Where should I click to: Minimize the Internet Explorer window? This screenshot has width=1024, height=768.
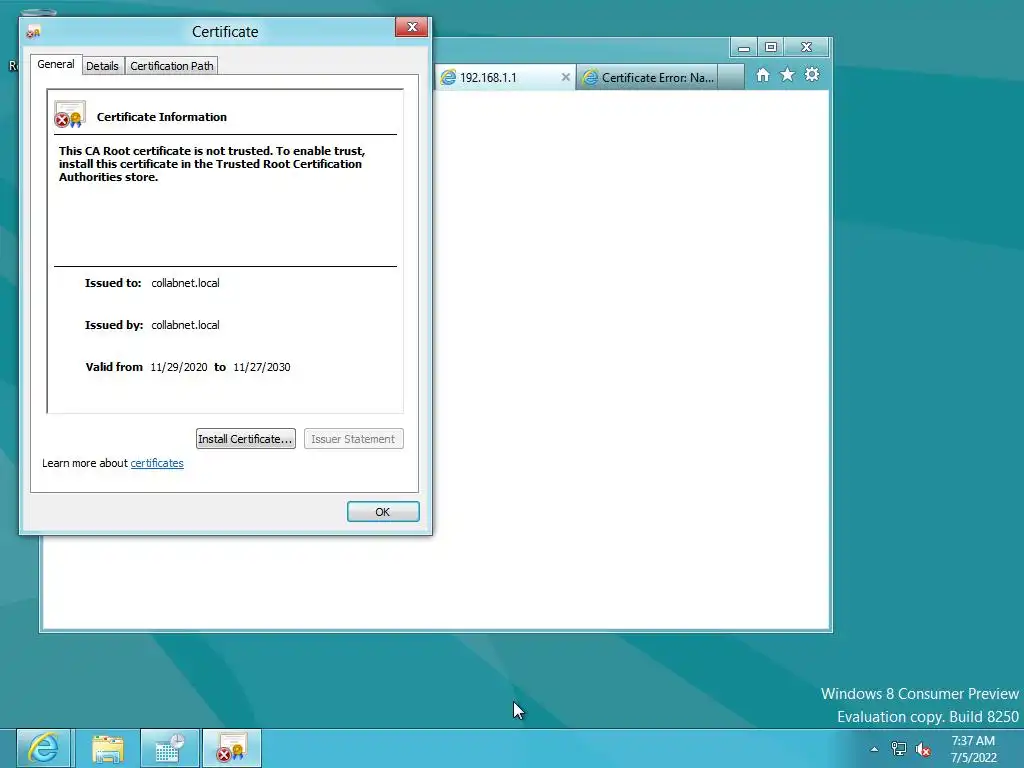(744, 48)
